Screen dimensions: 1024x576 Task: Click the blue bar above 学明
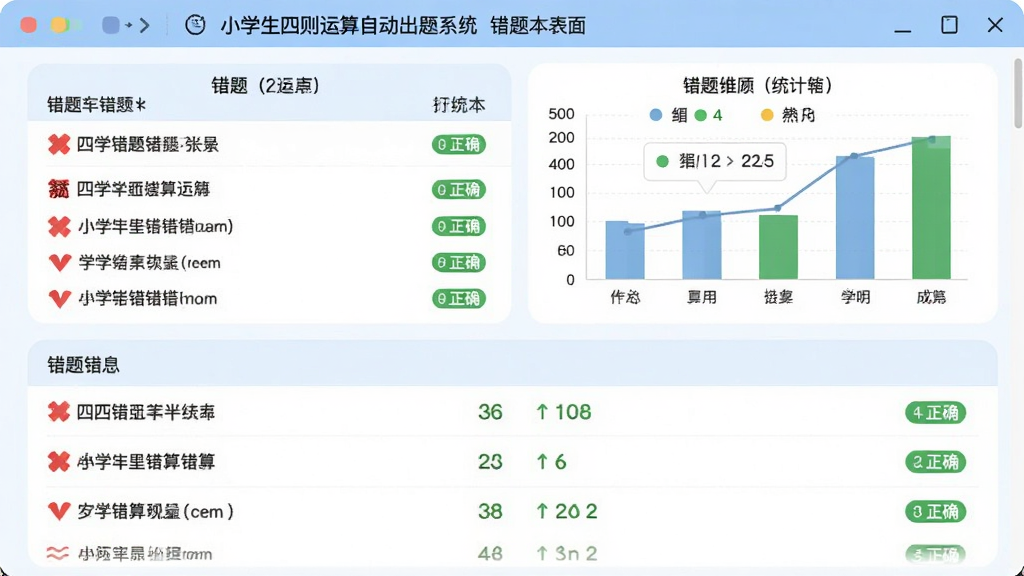coord(855,218)
